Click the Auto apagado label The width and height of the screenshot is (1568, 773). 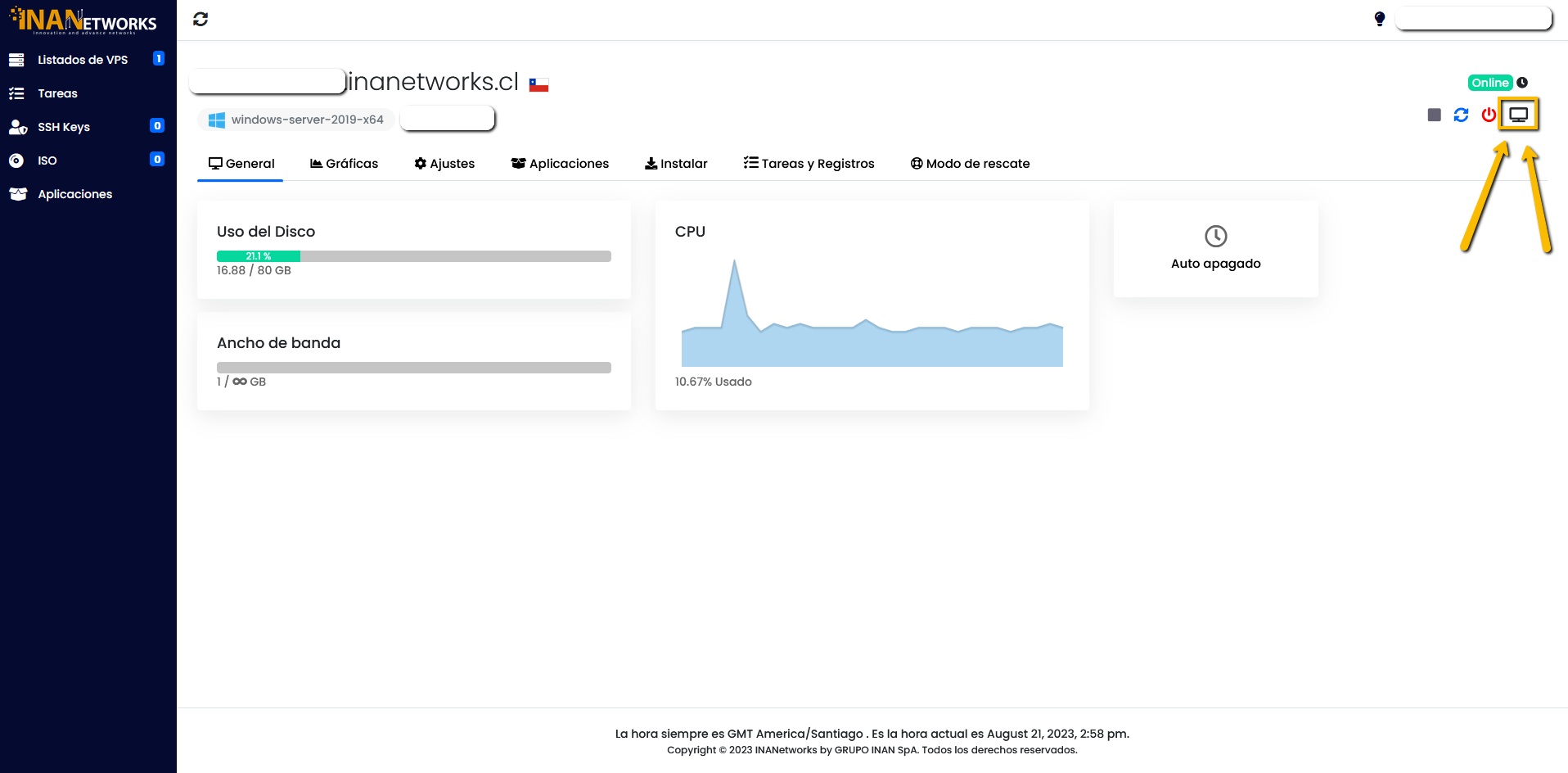(x=1216, y=264)
